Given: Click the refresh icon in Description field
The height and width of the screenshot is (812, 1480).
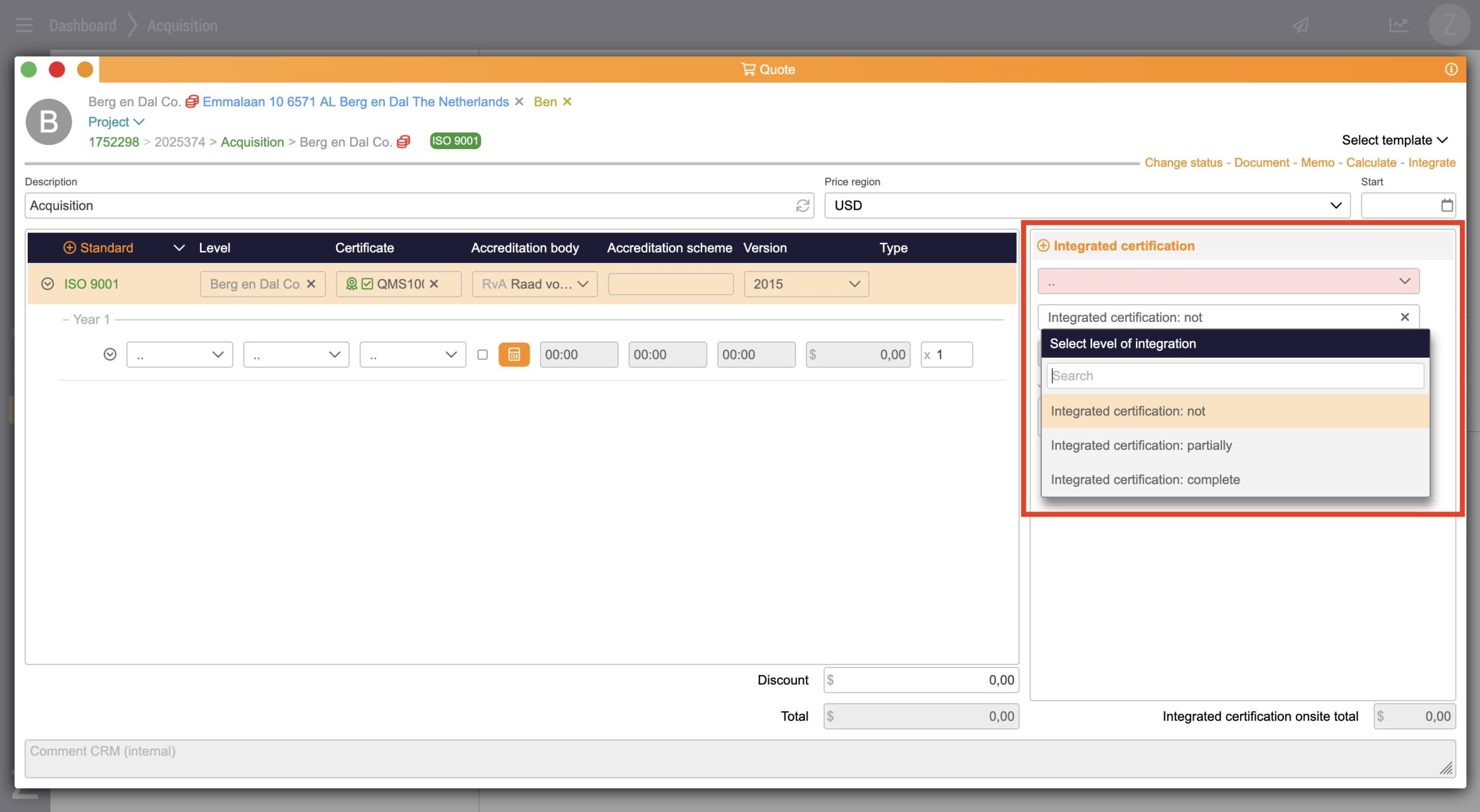Looking at the screenshot, I should (x=802, y=206).
